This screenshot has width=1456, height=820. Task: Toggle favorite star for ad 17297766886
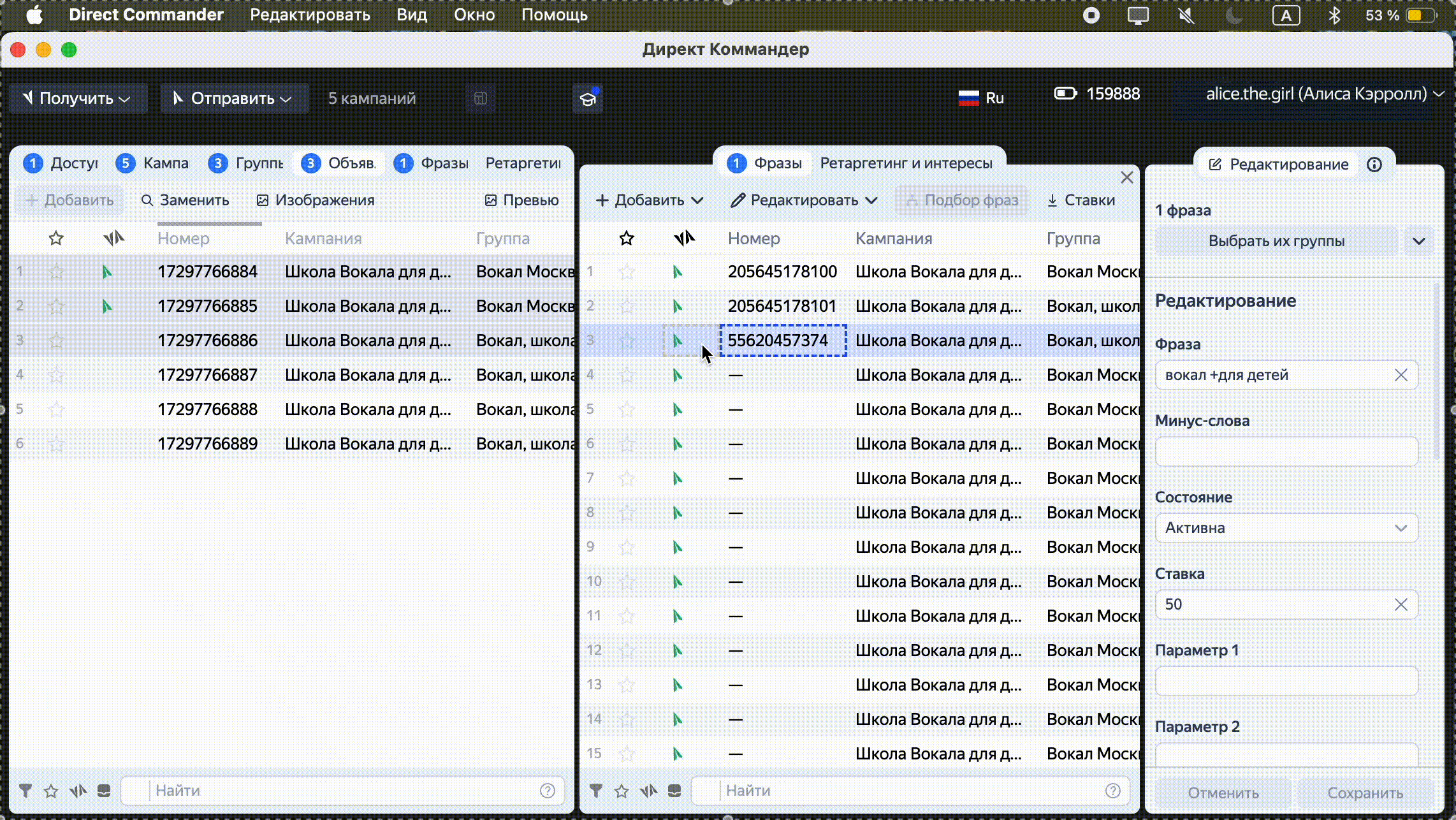[56, 340]
